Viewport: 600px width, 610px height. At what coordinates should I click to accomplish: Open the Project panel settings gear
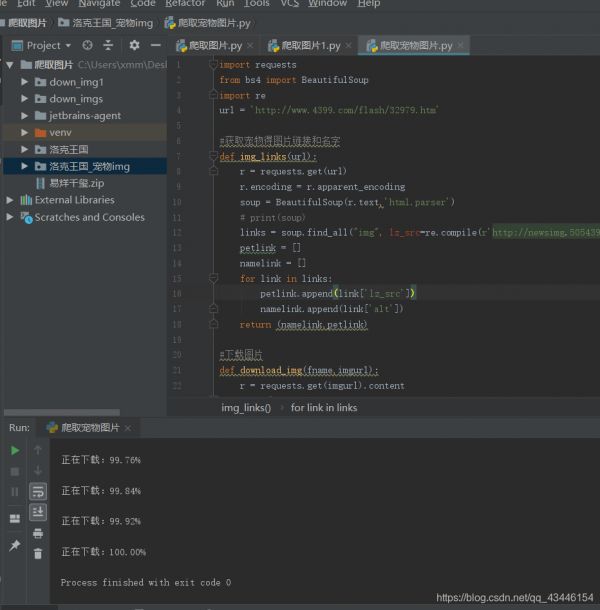pos(134,46)
